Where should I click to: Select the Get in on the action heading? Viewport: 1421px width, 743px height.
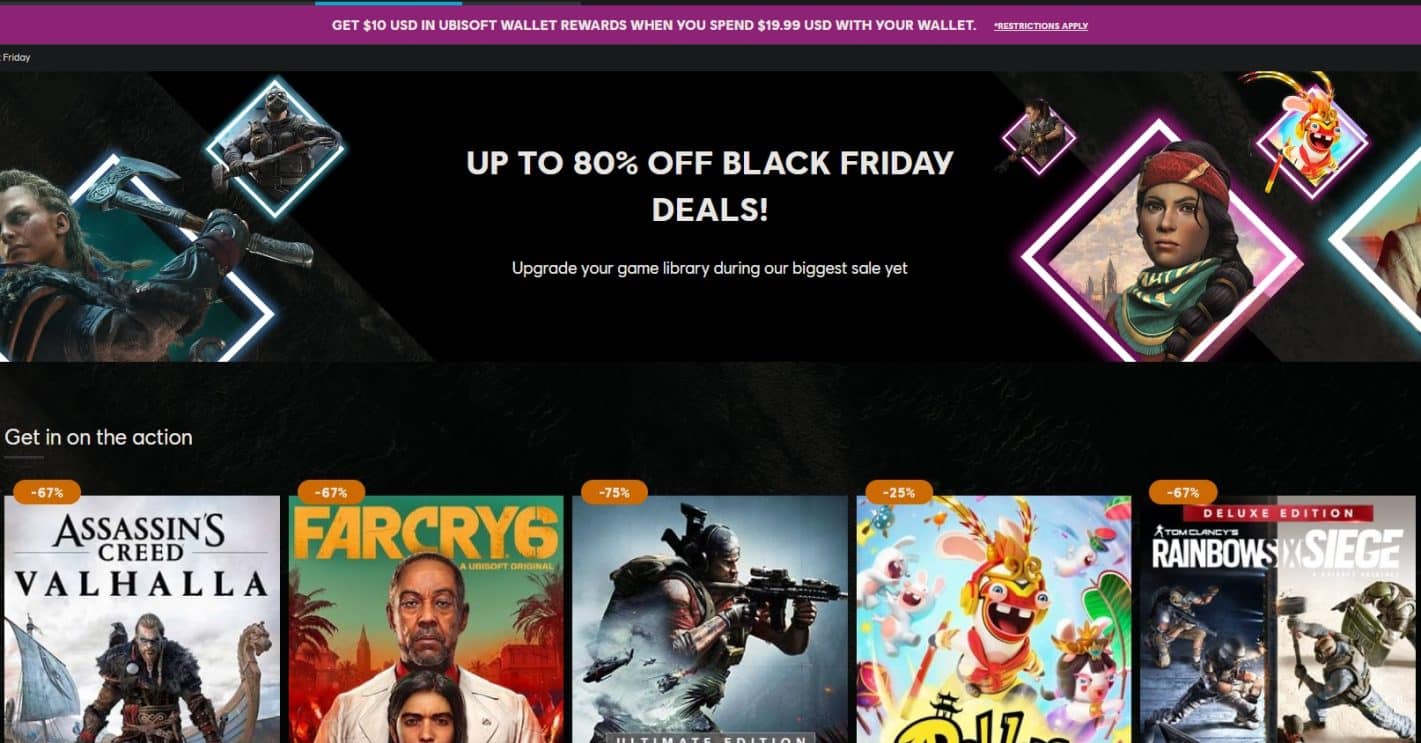tap(98, 437)
